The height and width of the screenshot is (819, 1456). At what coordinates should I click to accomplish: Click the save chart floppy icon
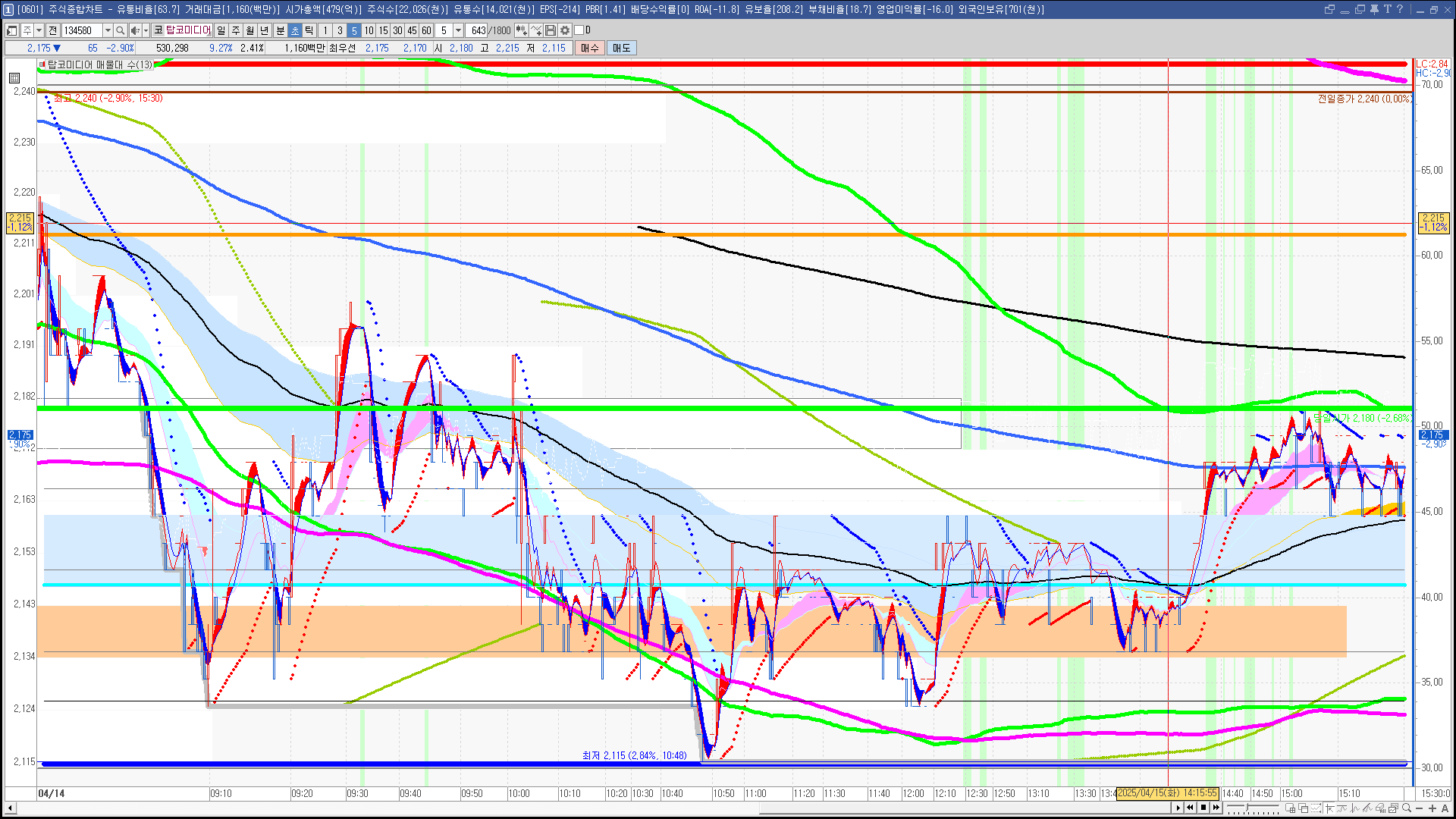(x=551, y=30)
